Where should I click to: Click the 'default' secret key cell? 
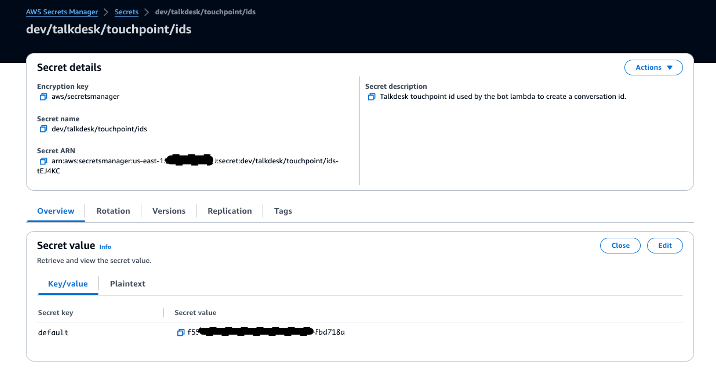53,333
